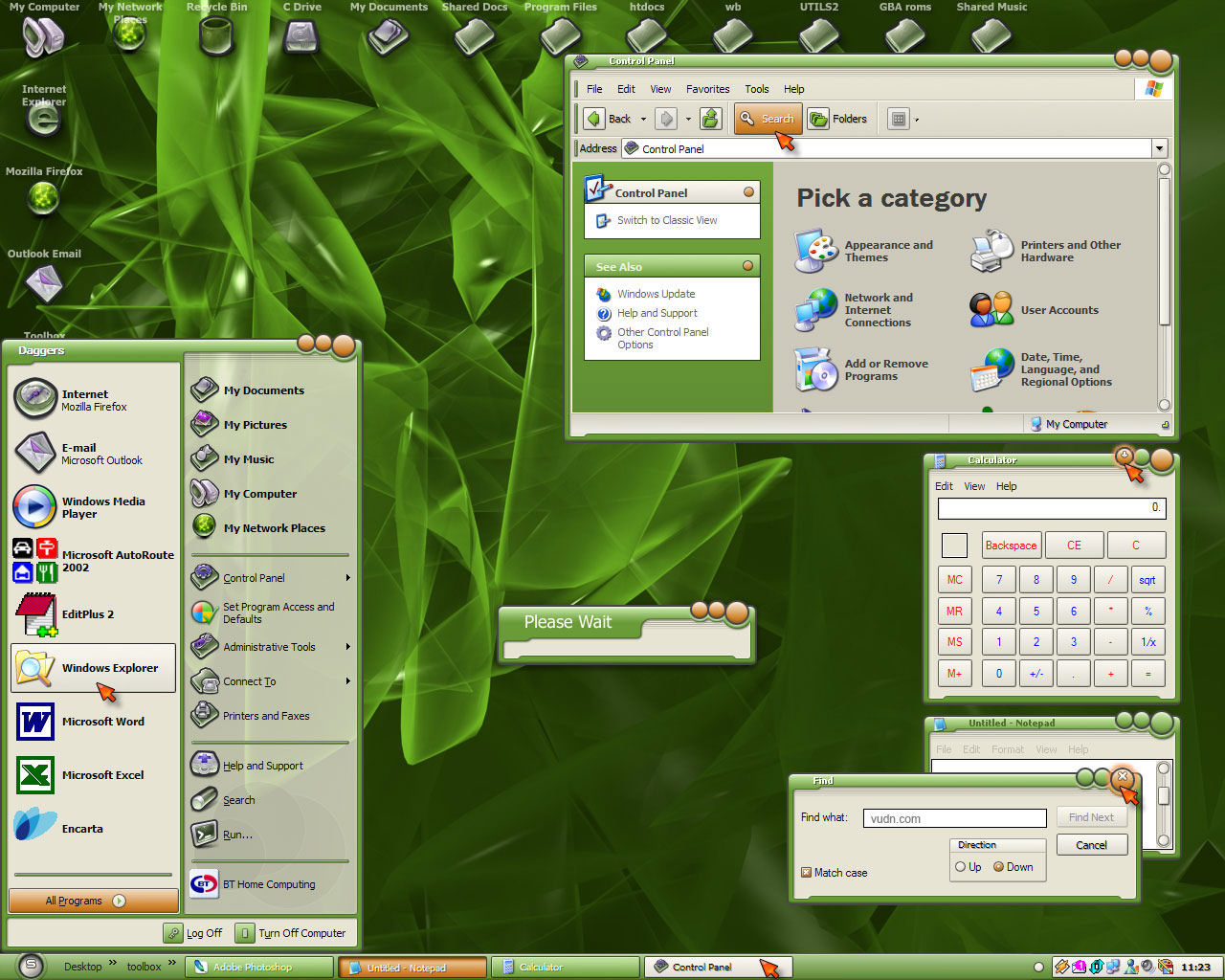Click the Windows Update link

point(656,294)
